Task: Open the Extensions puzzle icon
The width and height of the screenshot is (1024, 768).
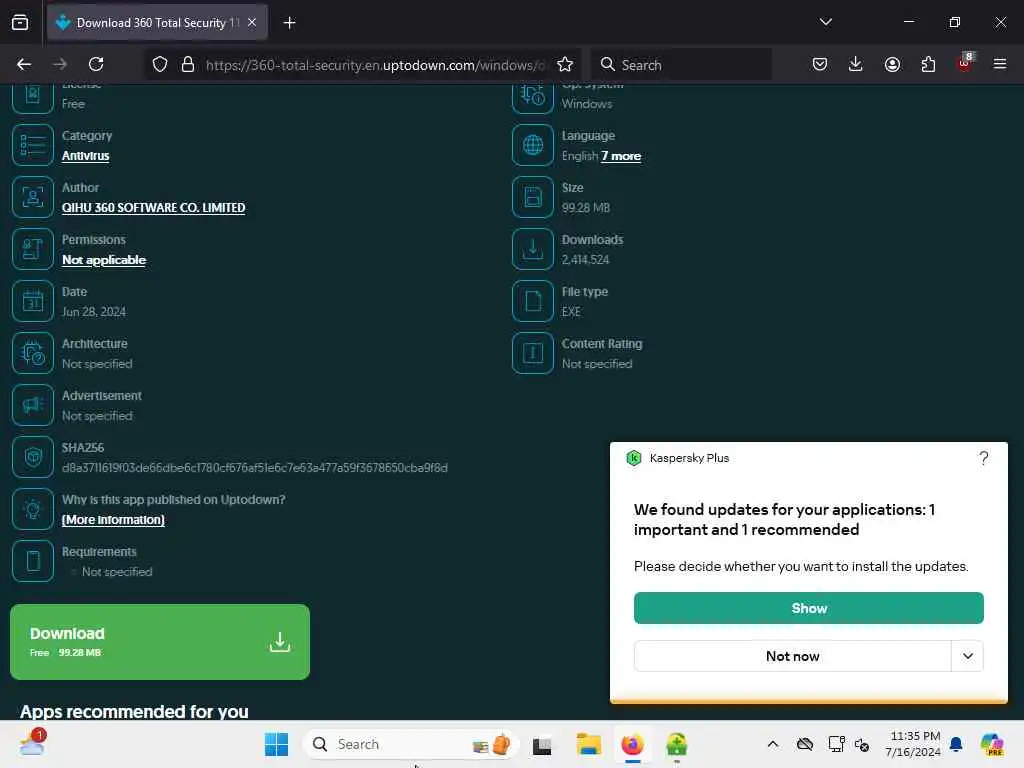Action: (928, 64)
